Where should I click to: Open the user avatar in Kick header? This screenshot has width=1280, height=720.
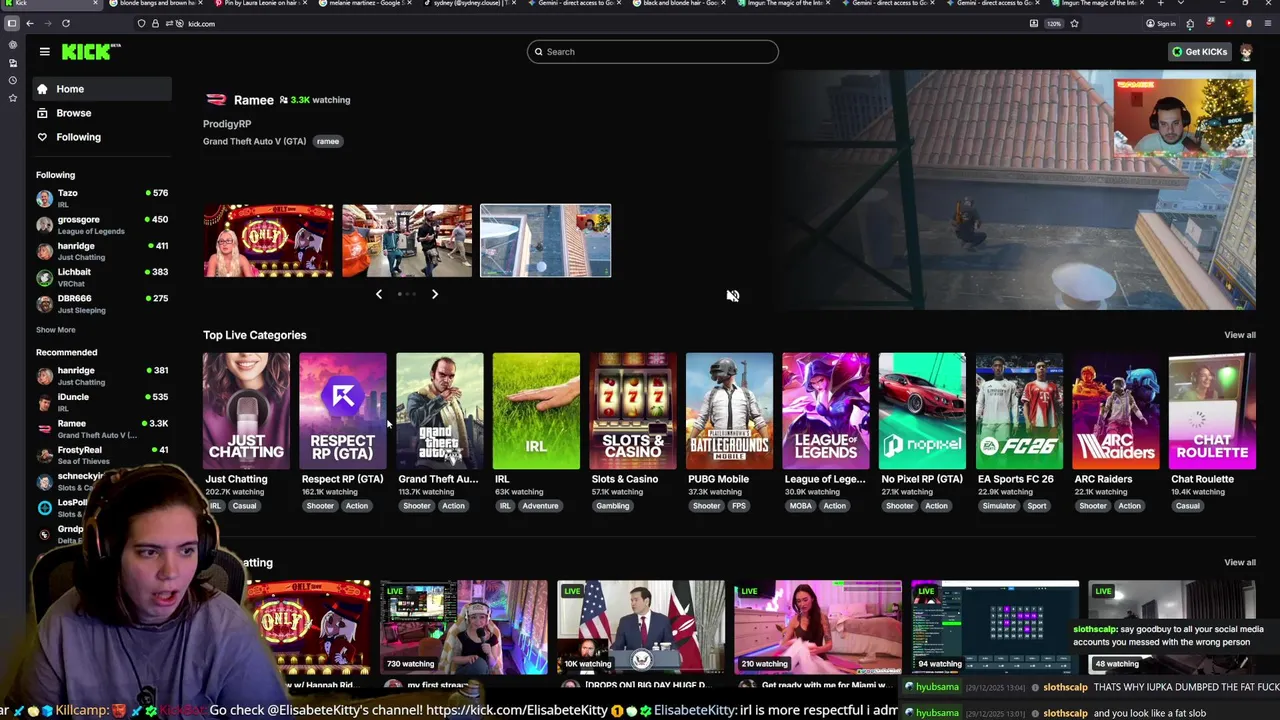[1246, 52]
